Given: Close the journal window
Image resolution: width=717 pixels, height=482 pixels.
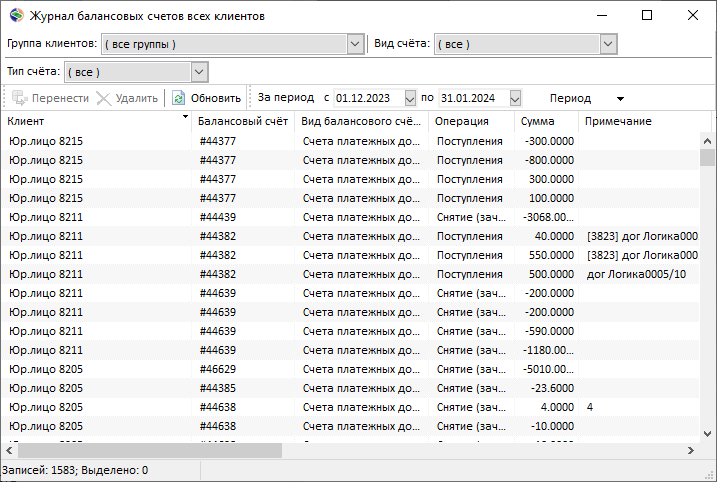Looking at the screenshot, I should pos(692,16).
